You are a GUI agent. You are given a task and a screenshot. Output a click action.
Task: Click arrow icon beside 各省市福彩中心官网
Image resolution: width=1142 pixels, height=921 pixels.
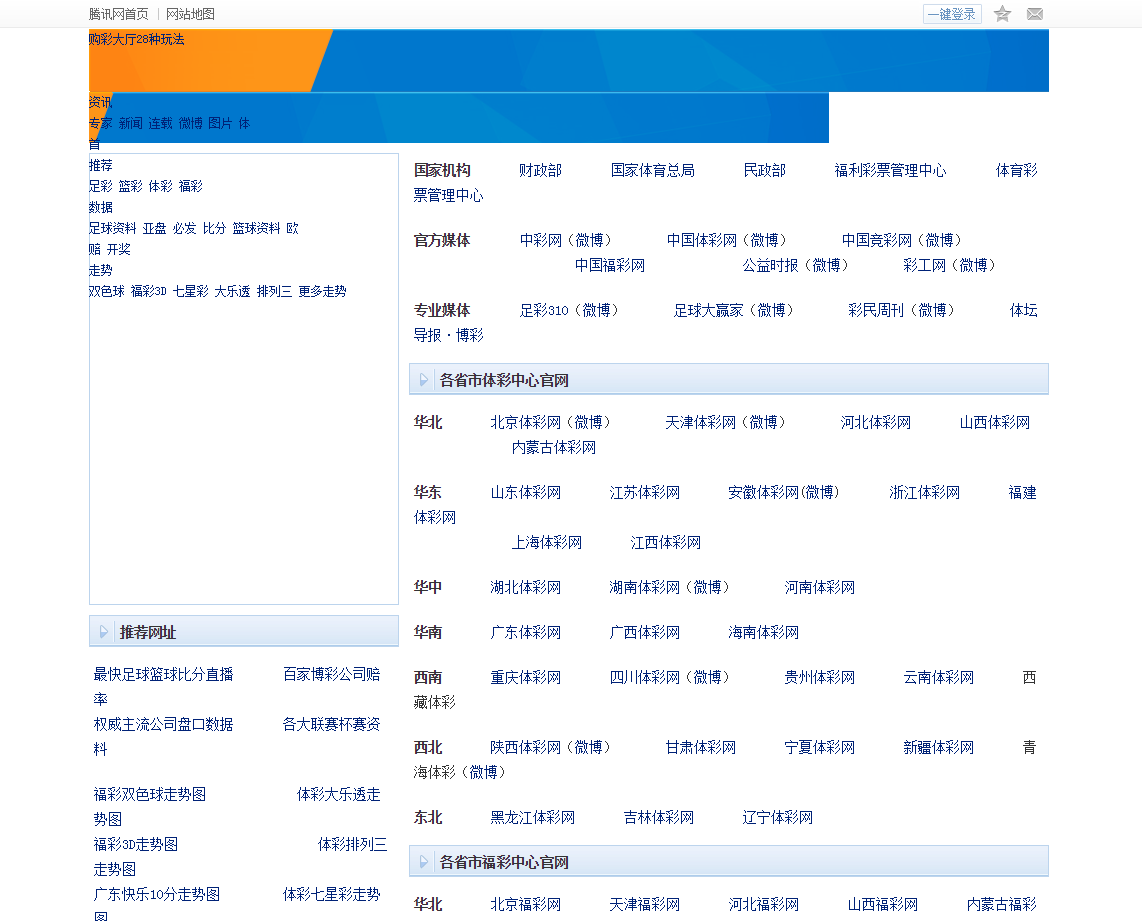tap(424, 862)
